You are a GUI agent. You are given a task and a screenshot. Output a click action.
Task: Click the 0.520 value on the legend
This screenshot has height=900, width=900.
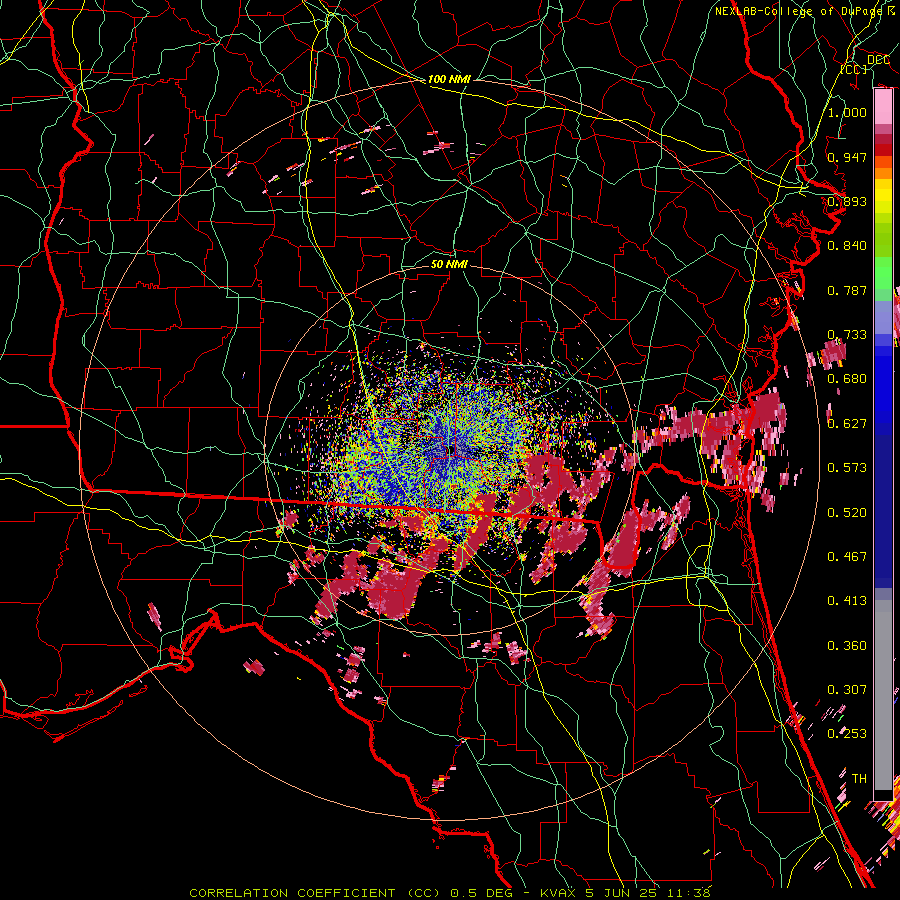pos(847,513)
